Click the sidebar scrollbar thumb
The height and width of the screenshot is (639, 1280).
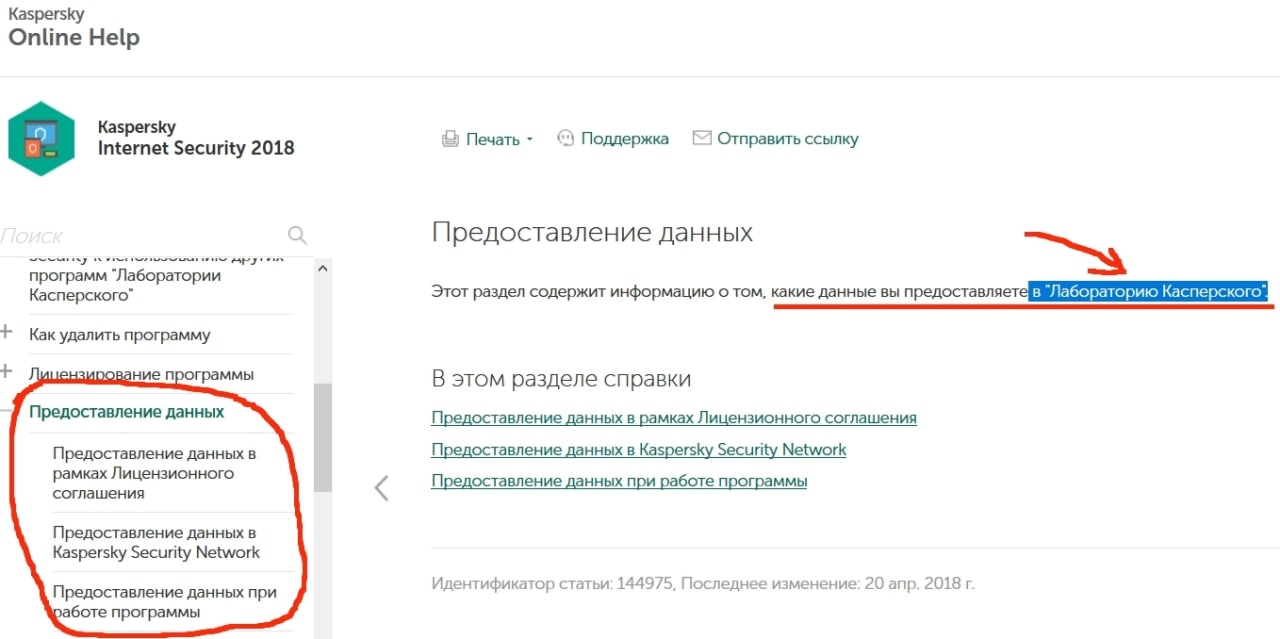(x=322, y=437)
